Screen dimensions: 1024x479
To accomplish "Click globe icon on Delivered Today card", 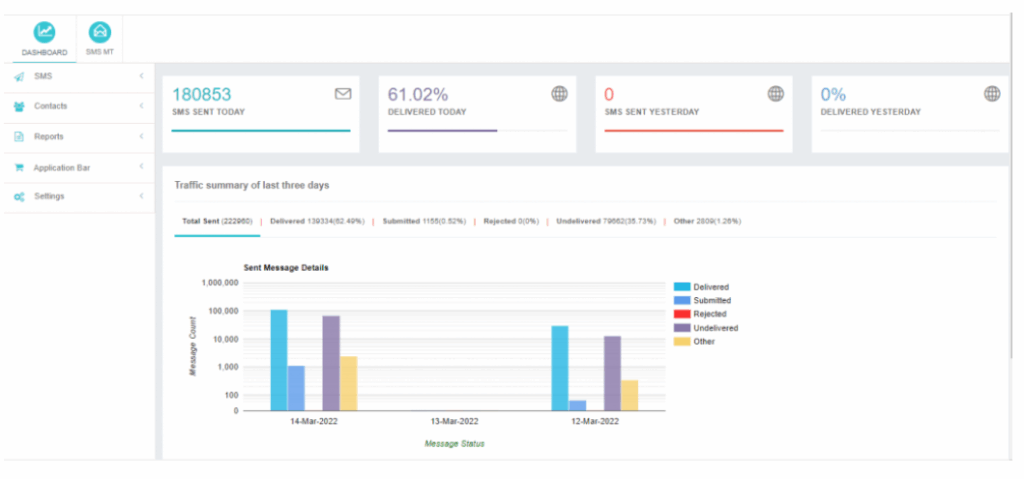I will (559, 94).
